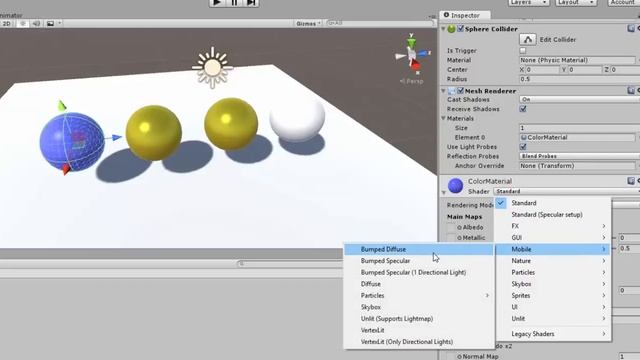Image resolution: width=640 pixels, height=360 pixels.
Task: Open Mobile Particles submenu
Action: [x=419, y=296]
